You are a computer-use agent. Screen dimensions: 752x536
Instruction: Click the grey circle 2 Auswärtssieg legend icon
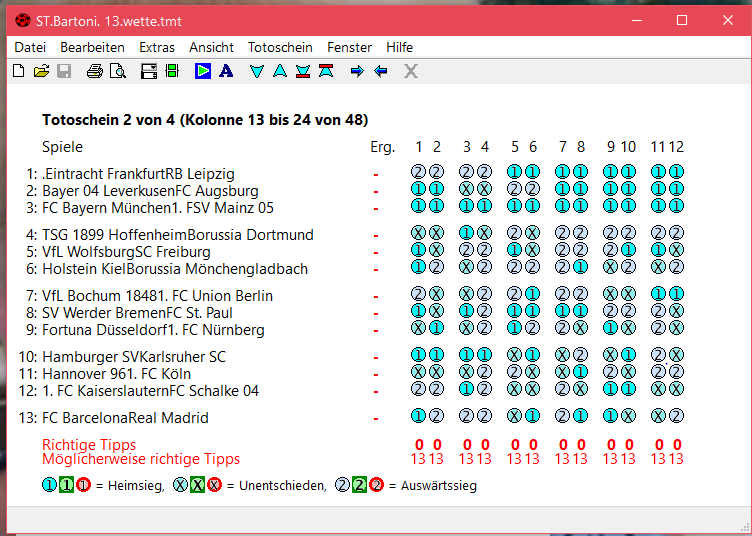[x=342, y=485]
